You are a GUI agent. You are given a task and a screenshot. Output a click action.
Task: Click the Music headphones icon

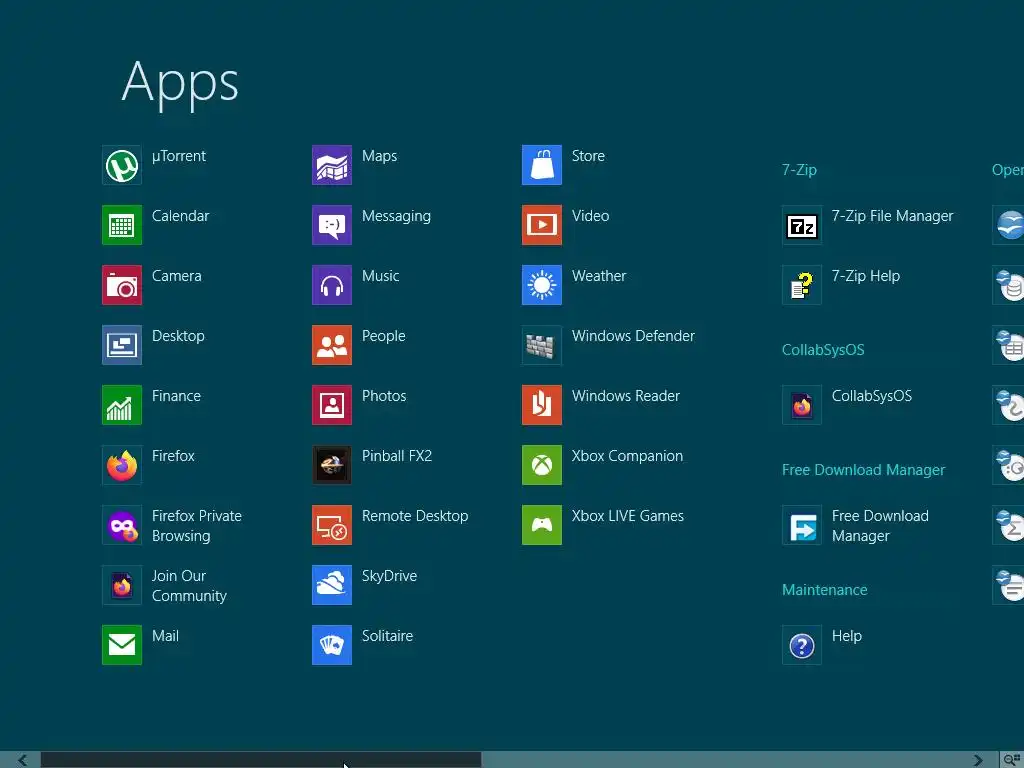coord(332,285)
